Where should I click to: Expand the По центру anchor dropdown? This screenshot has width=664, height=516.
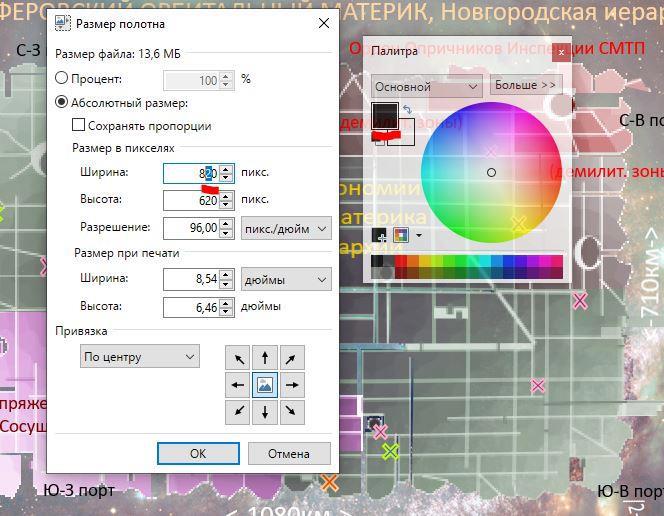pos(140,357)
